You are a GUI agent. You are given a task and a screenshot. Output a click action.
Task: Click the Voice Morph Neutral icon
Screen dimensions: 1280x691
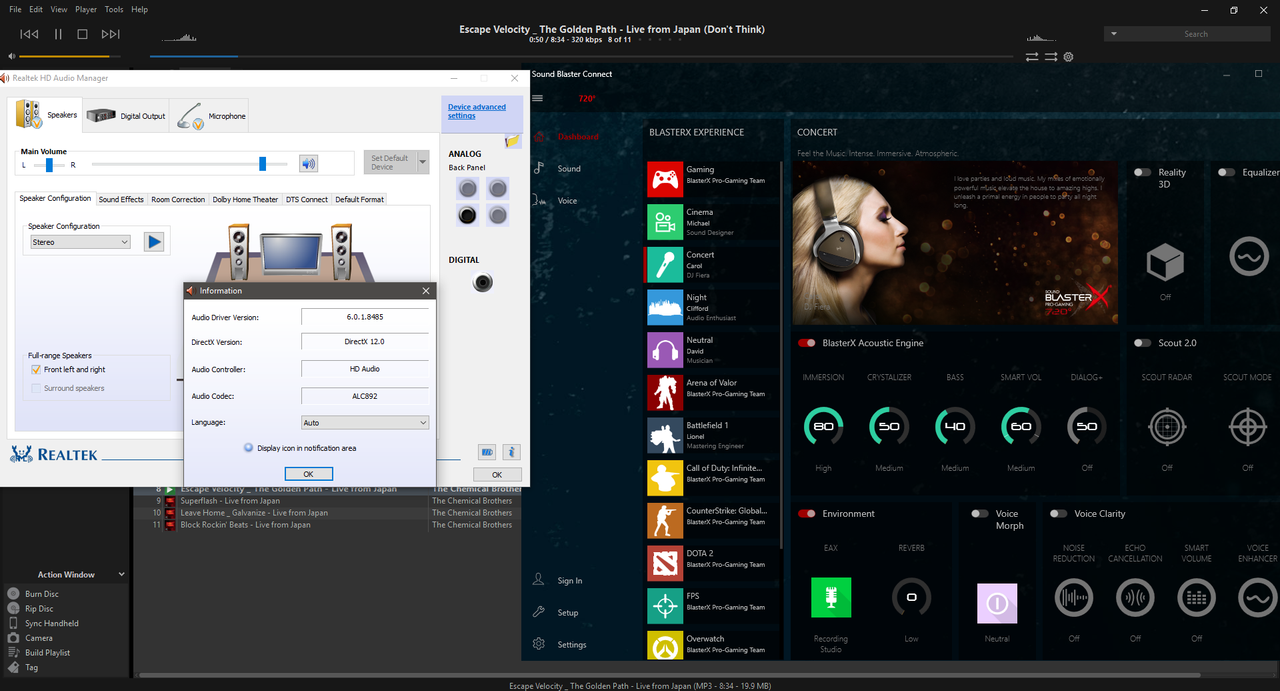[x=997, y=604]
